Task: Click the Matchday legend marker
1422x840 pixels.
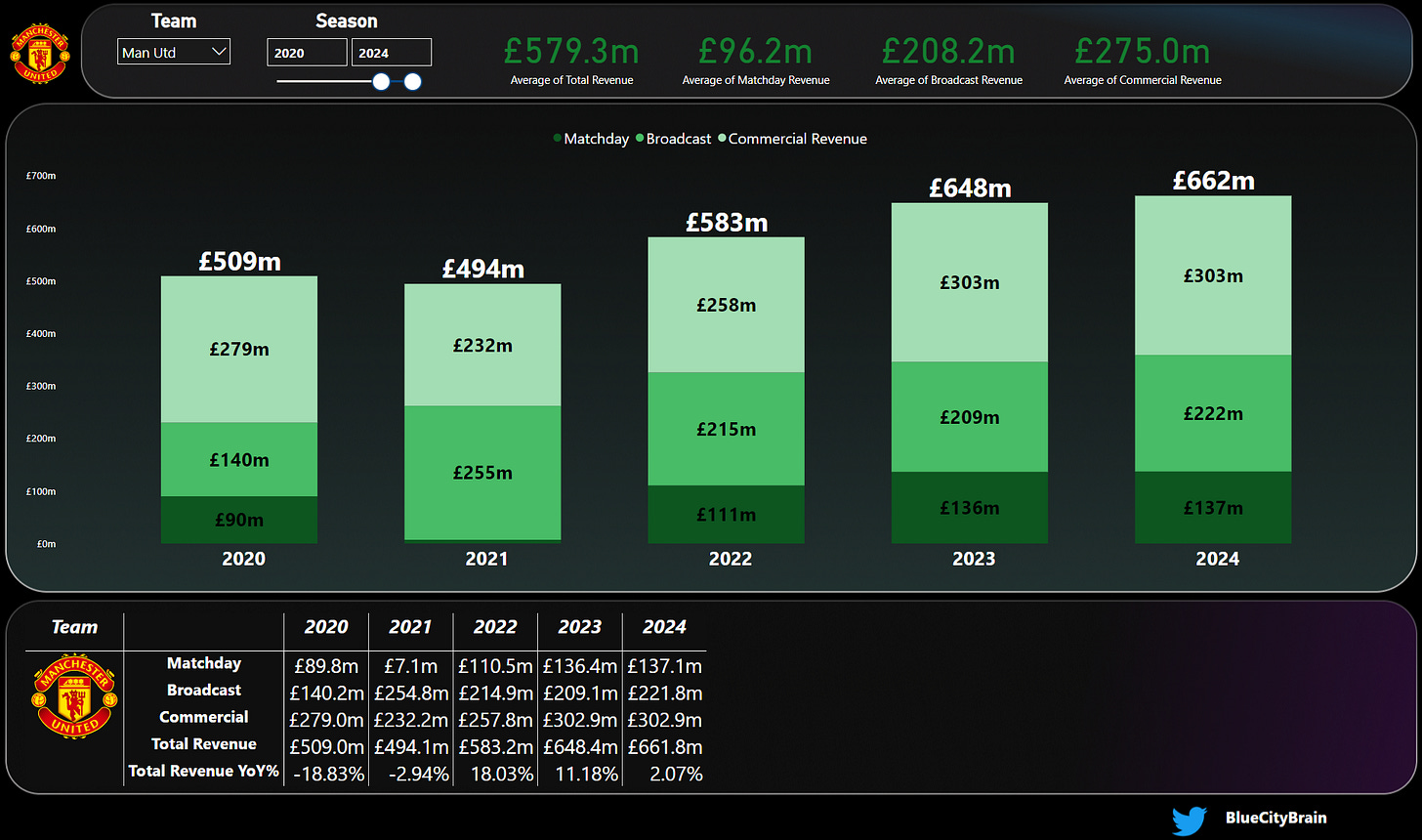Action: pyautogui.click(x=558, y=139)
